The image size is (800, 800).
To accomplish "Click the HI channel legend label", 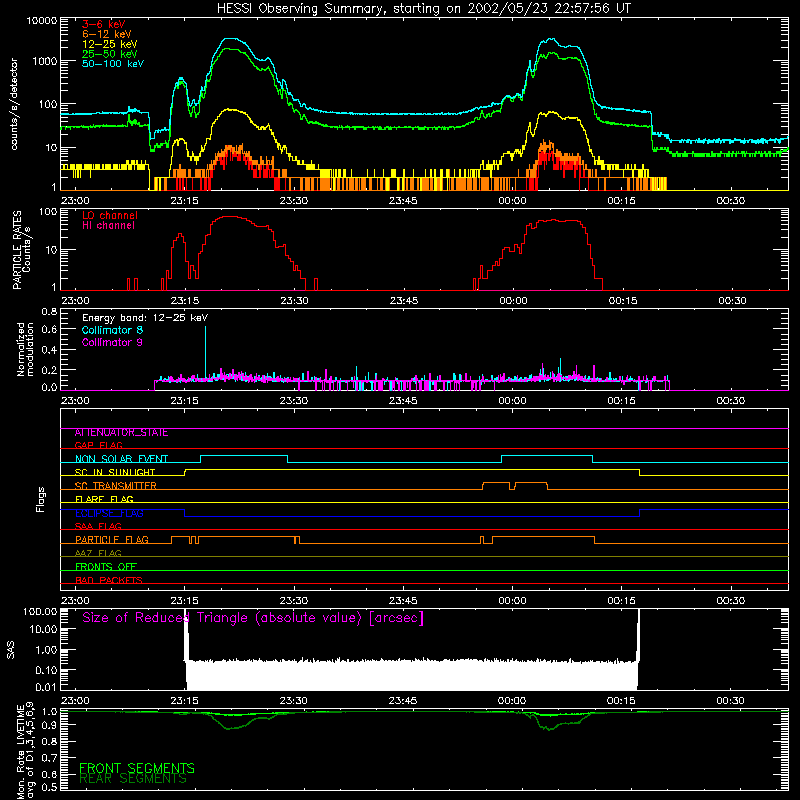I will pos(108,226).
